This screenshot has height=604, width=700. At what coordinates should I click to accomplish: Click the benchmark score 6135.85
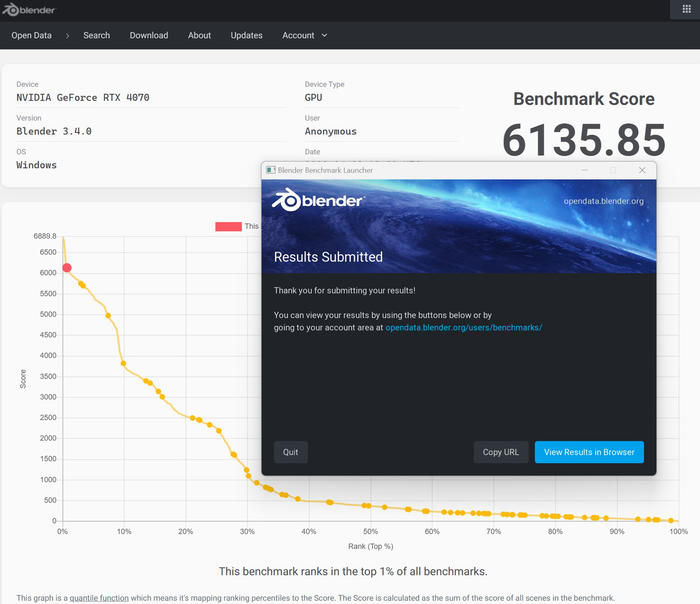pos(584,140)
